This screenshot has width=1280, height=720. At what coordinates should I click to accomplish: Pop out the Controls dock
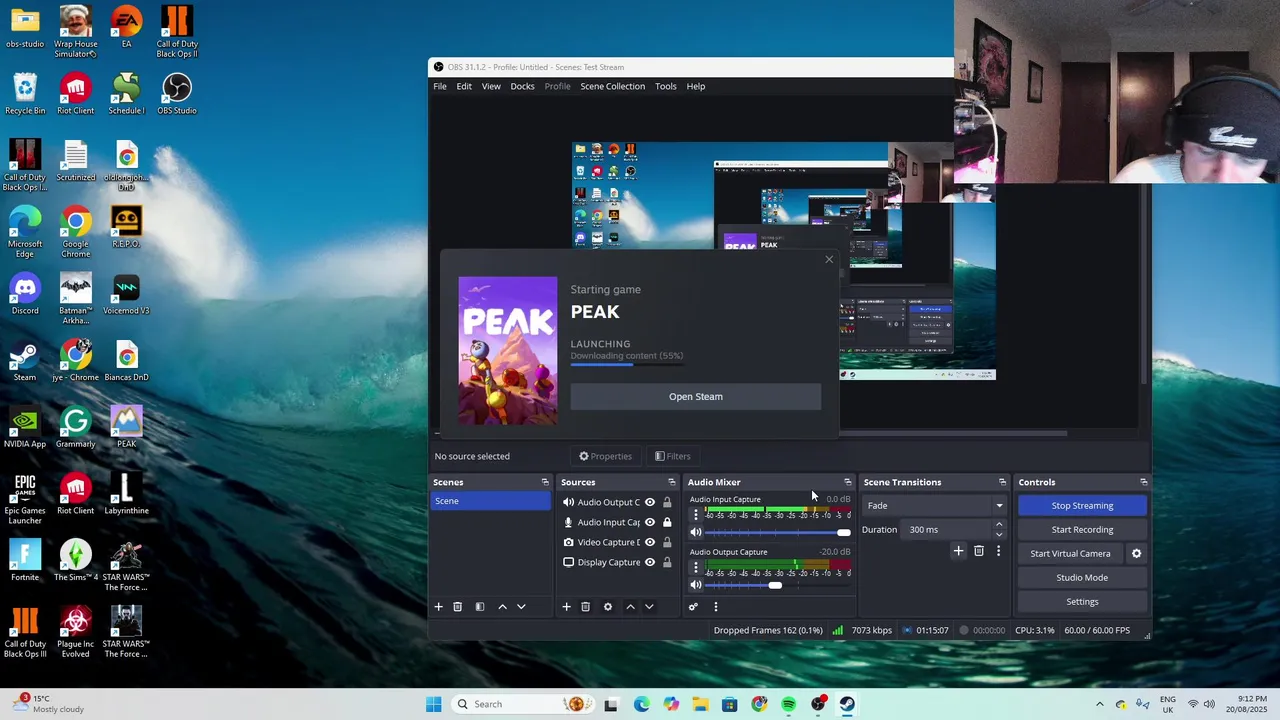coord(1144,482)
